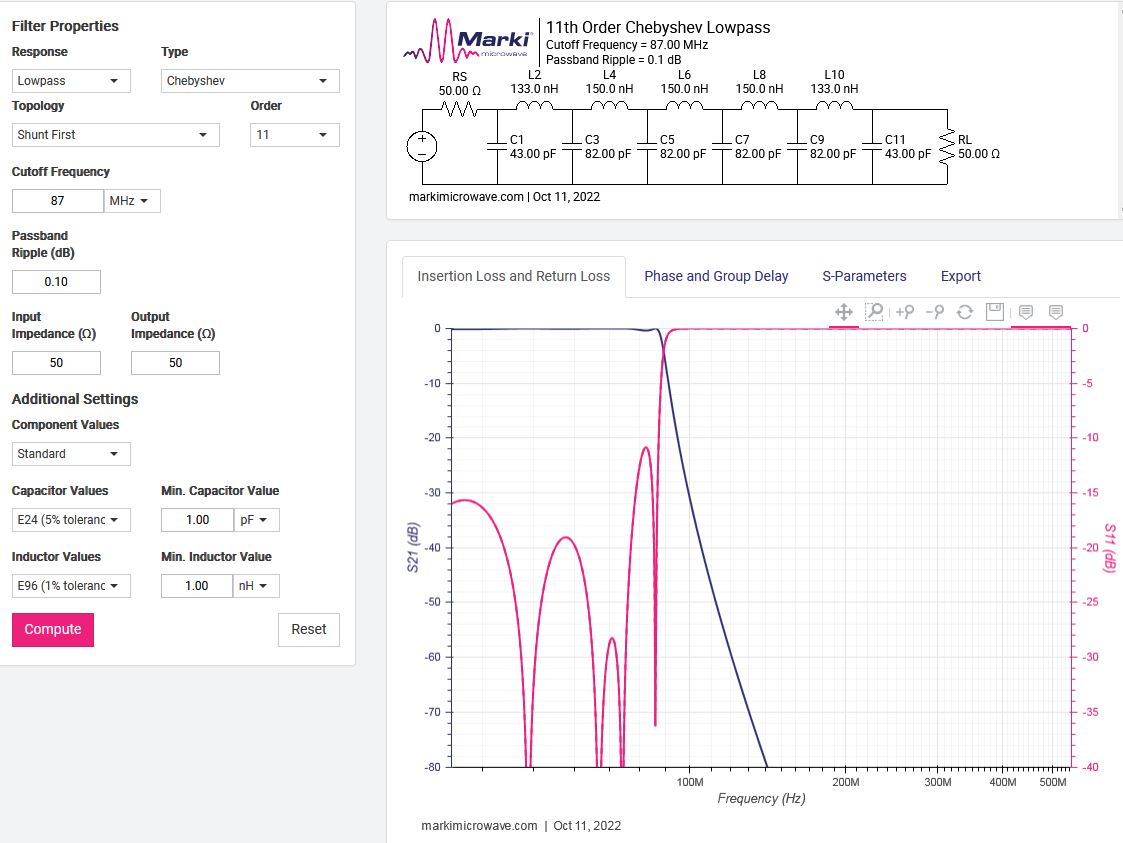The image size is (1123, 843).
Task: Reset the chart view with refresh icon
Action: 965,312
